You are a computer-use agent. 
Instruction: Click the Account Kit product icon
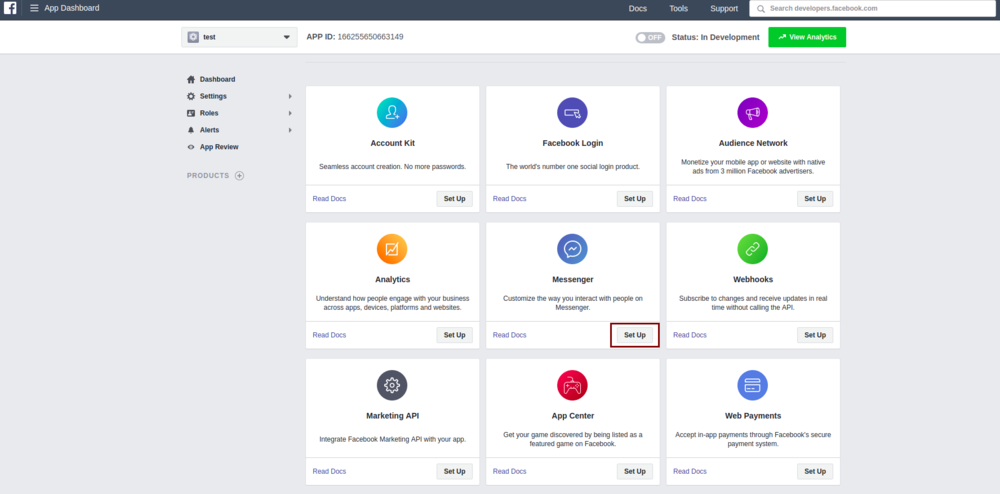[392, 112]
